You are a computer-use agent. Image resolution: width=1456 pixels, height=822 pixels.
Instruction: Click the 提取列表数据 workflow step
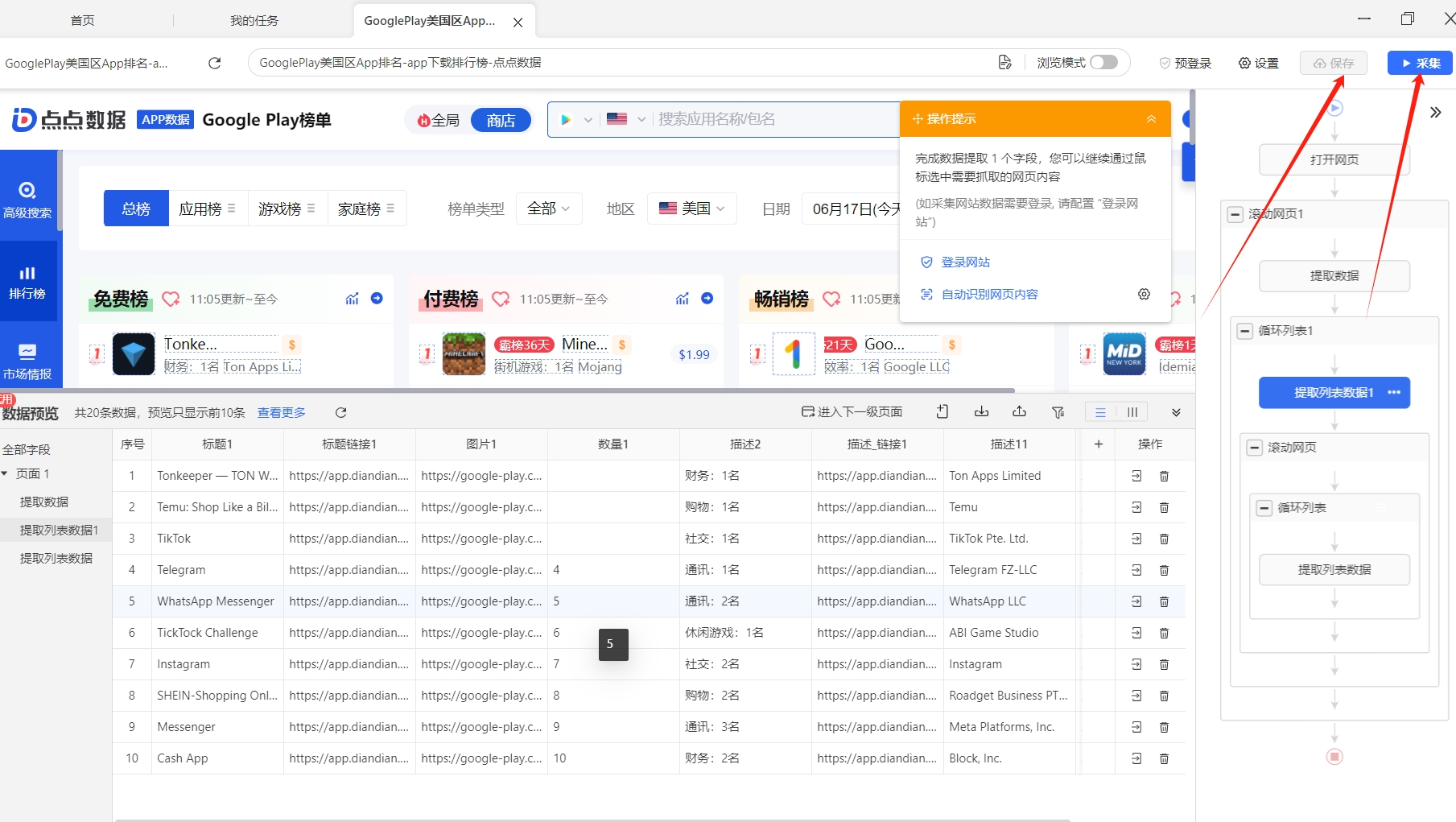(1334, 569)
